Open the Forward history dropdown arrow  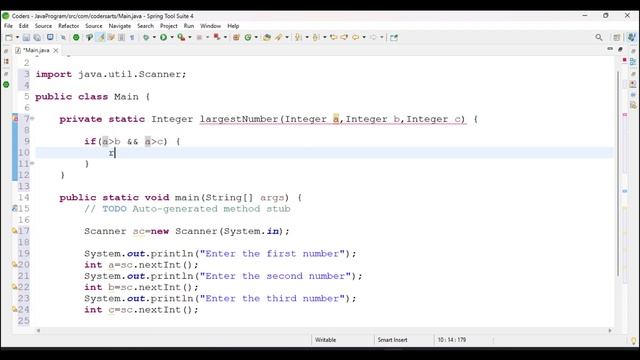tap(382, 38)
